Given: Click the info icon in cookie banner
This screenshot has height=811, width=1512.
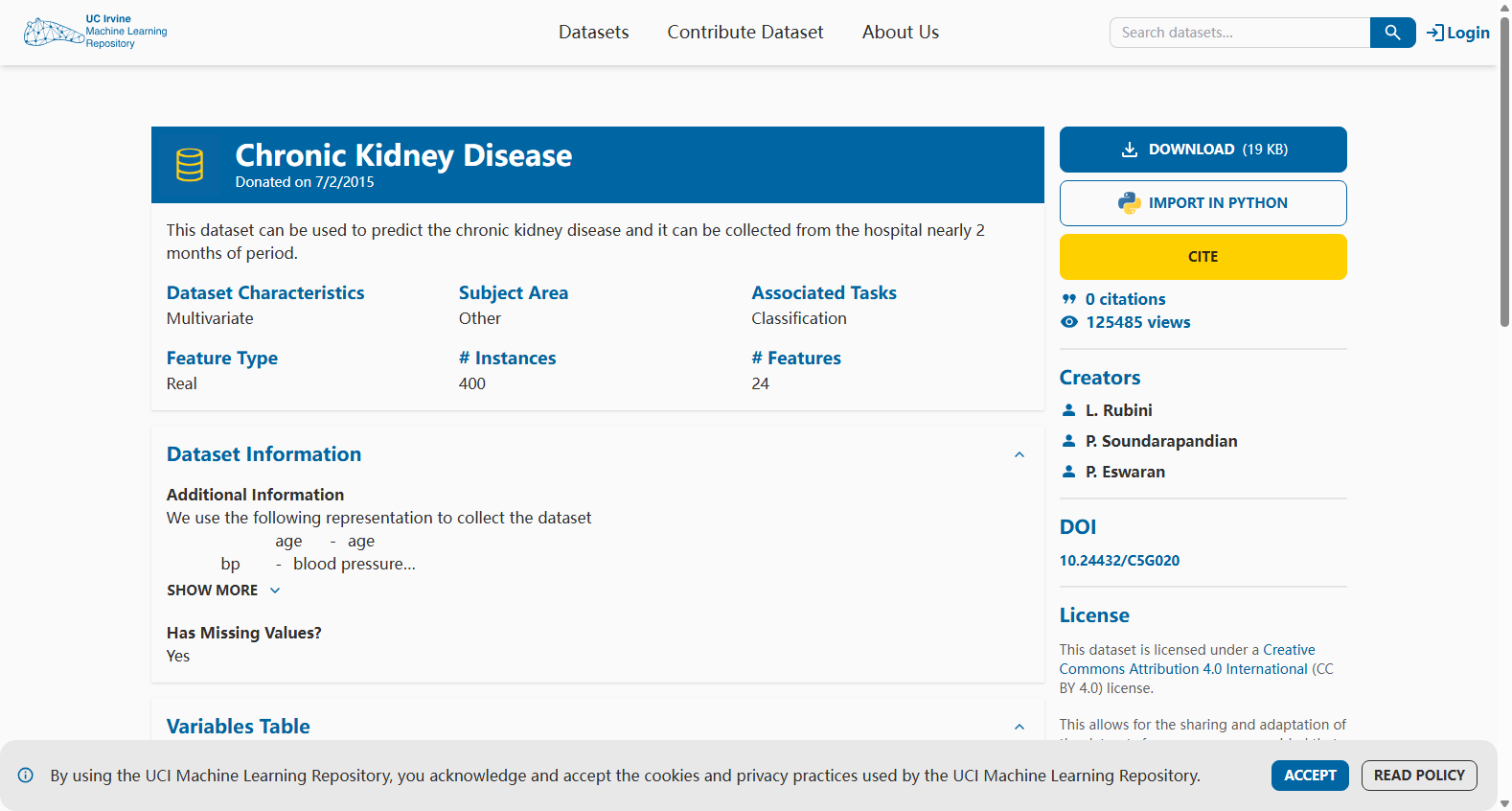Looking at the screenshot, I should pos(26,776).
